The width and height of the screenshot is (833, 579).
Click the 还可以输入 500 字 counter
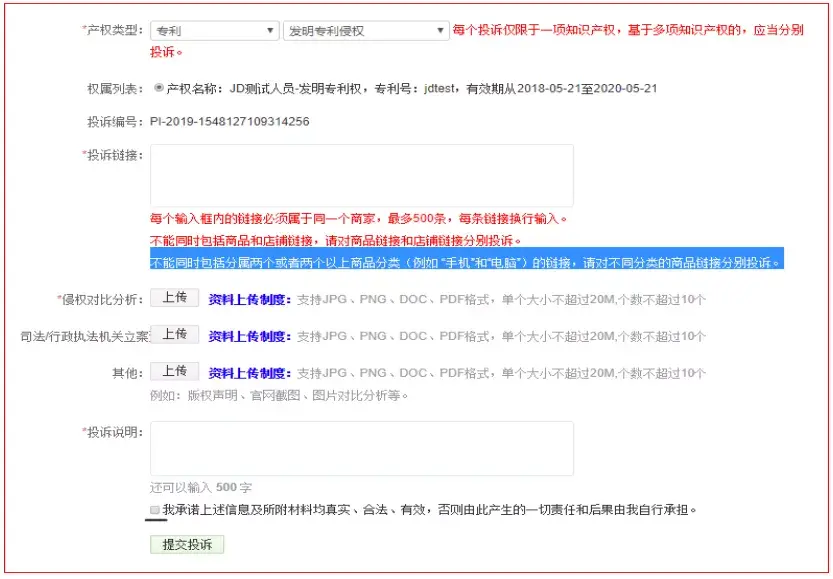200,487
